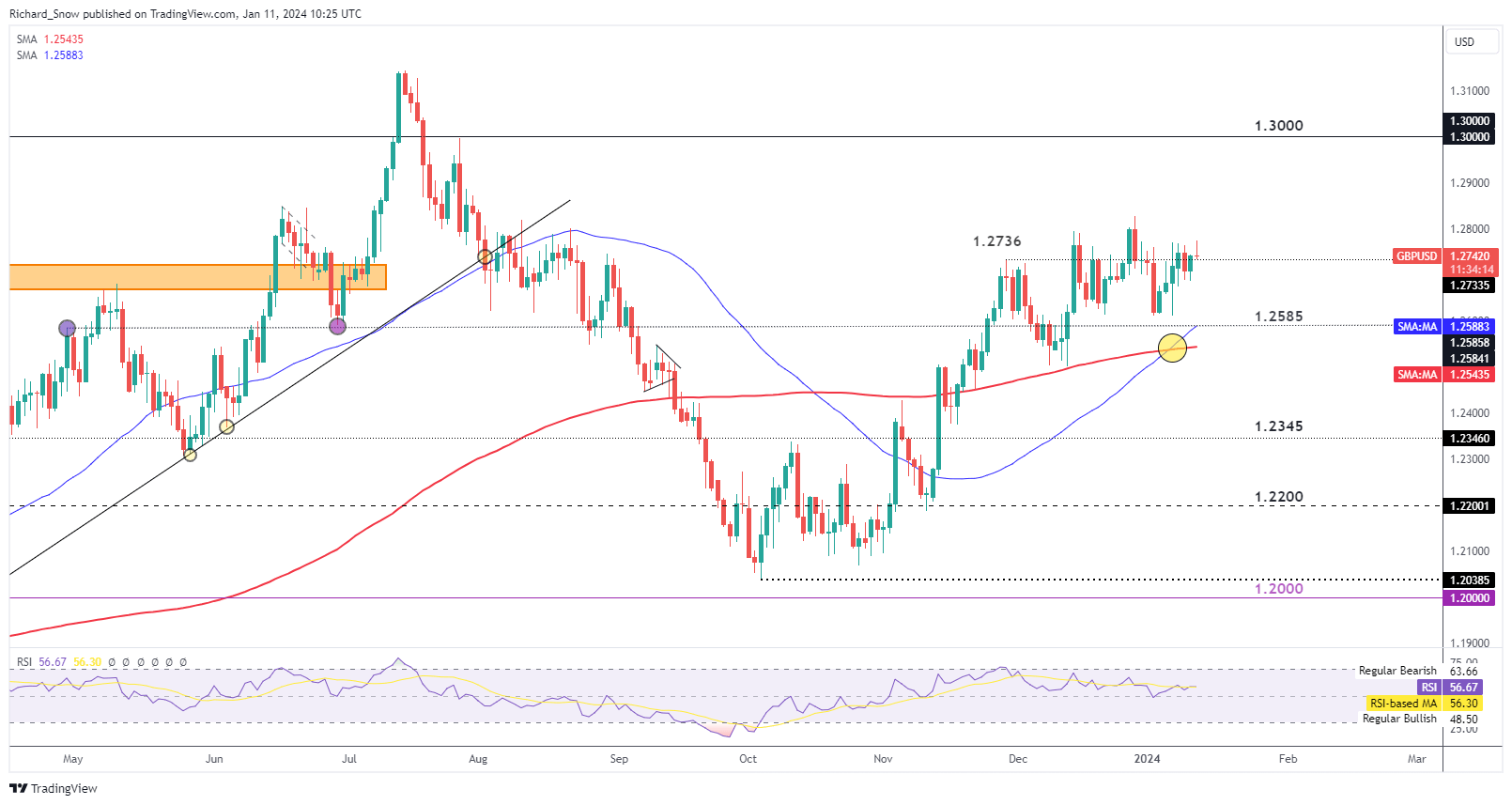Select the 1.25841 price axis label
Screen dimensions: 1512x805
click(x=1468, y=359)
